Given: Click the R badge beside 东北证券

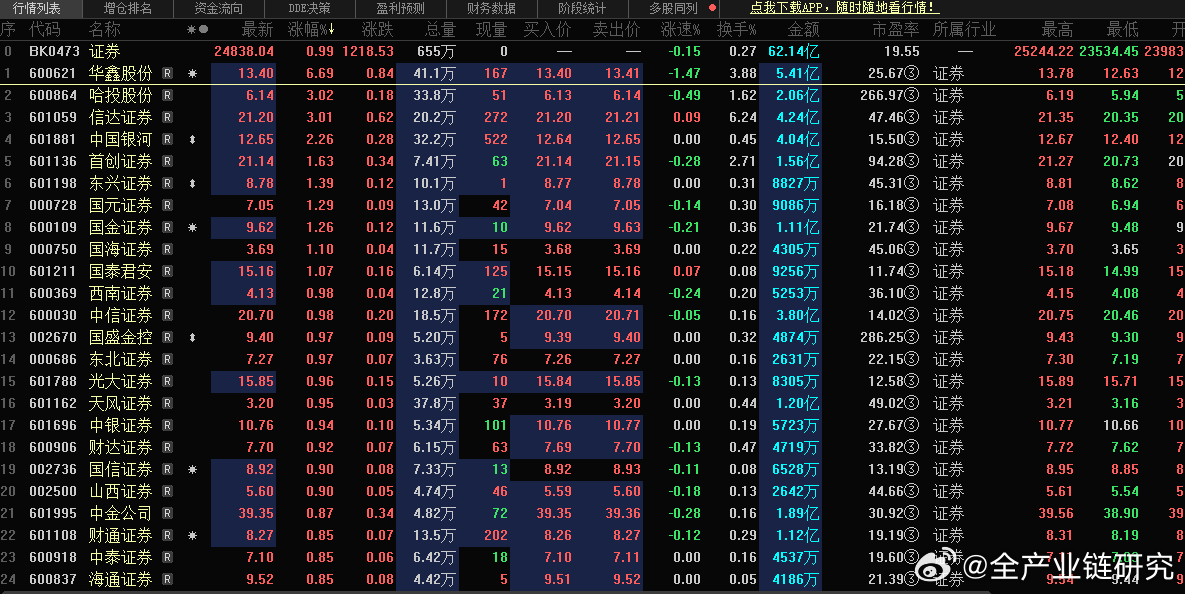Looking at the screenshot, I should pos(167,359).
